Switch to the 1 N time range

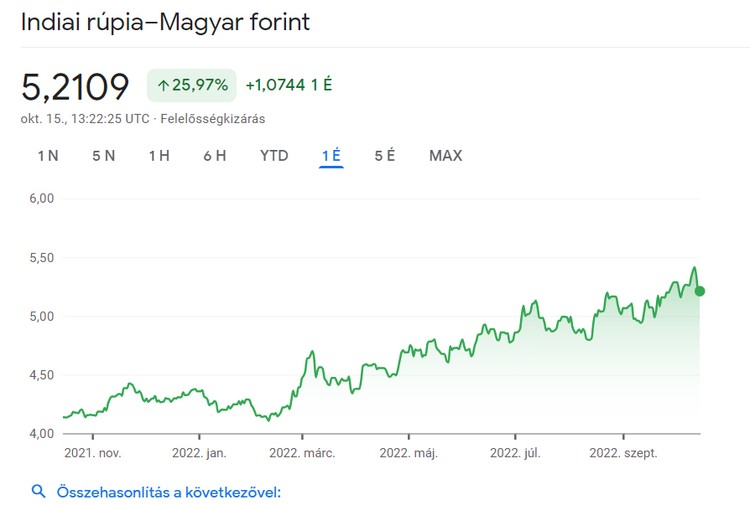pos(48,155)
